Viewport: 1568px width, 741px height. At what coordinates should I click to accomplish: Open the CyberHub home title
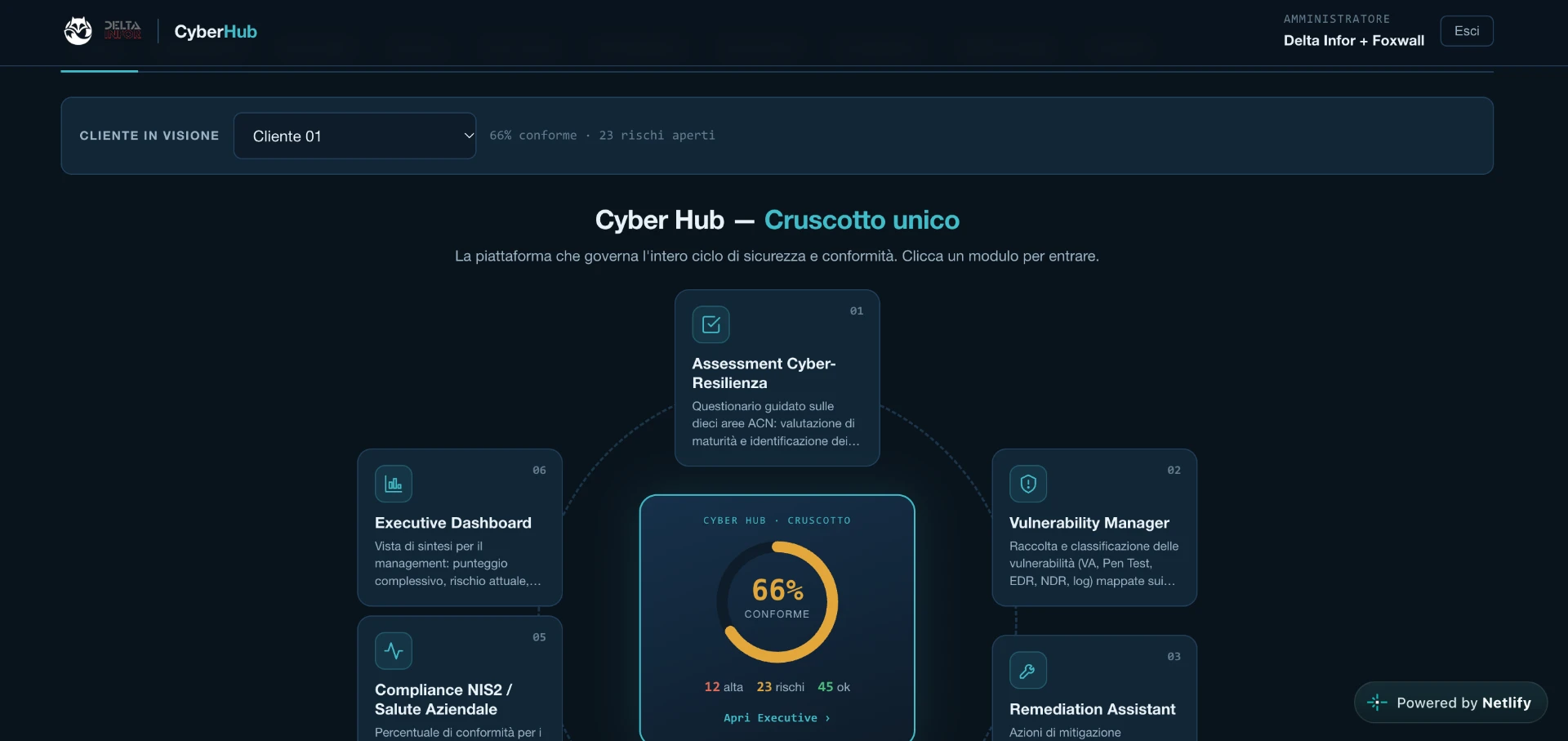tap(216, 31)
